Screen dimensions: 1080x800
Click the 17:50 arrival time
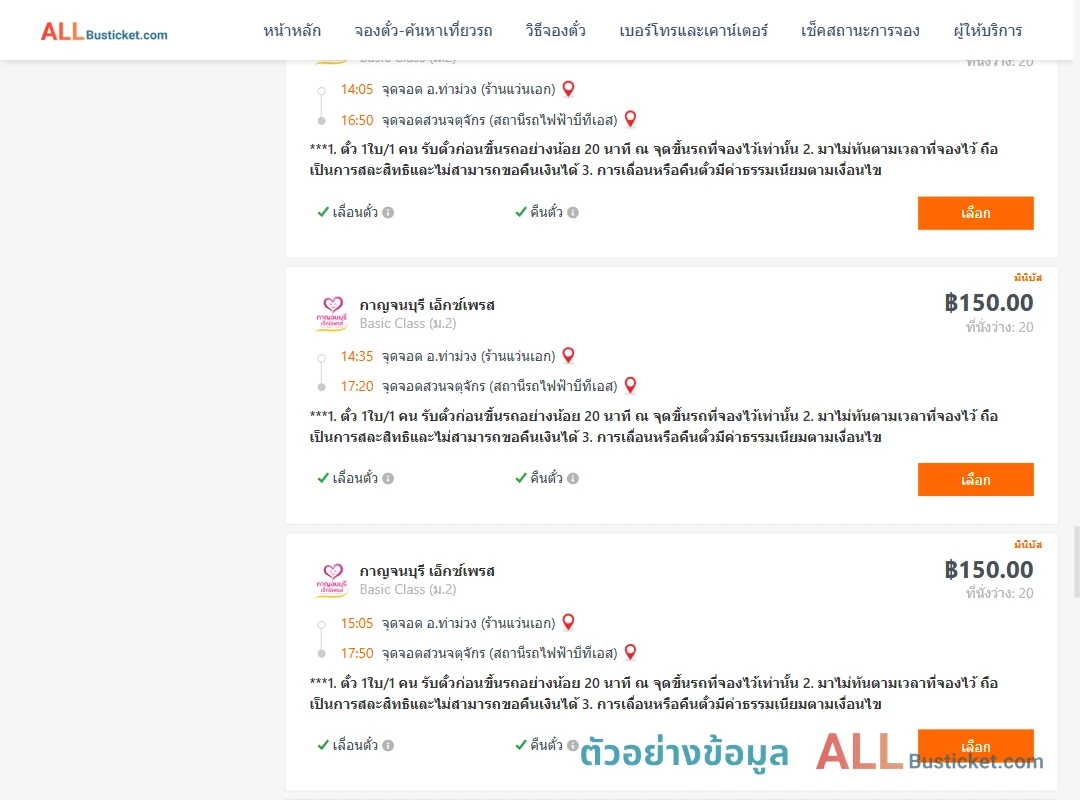point(357,653)
